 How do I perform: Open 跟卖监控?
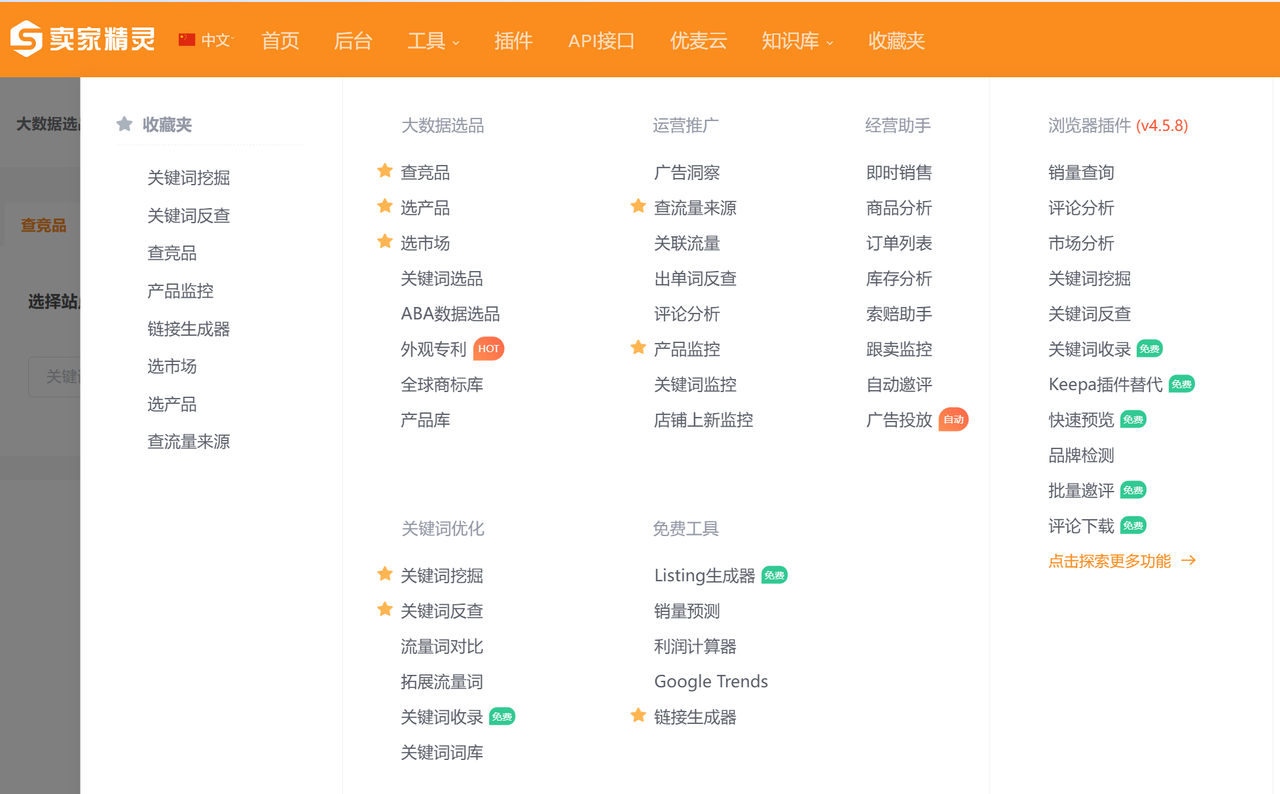coord(899,349)
